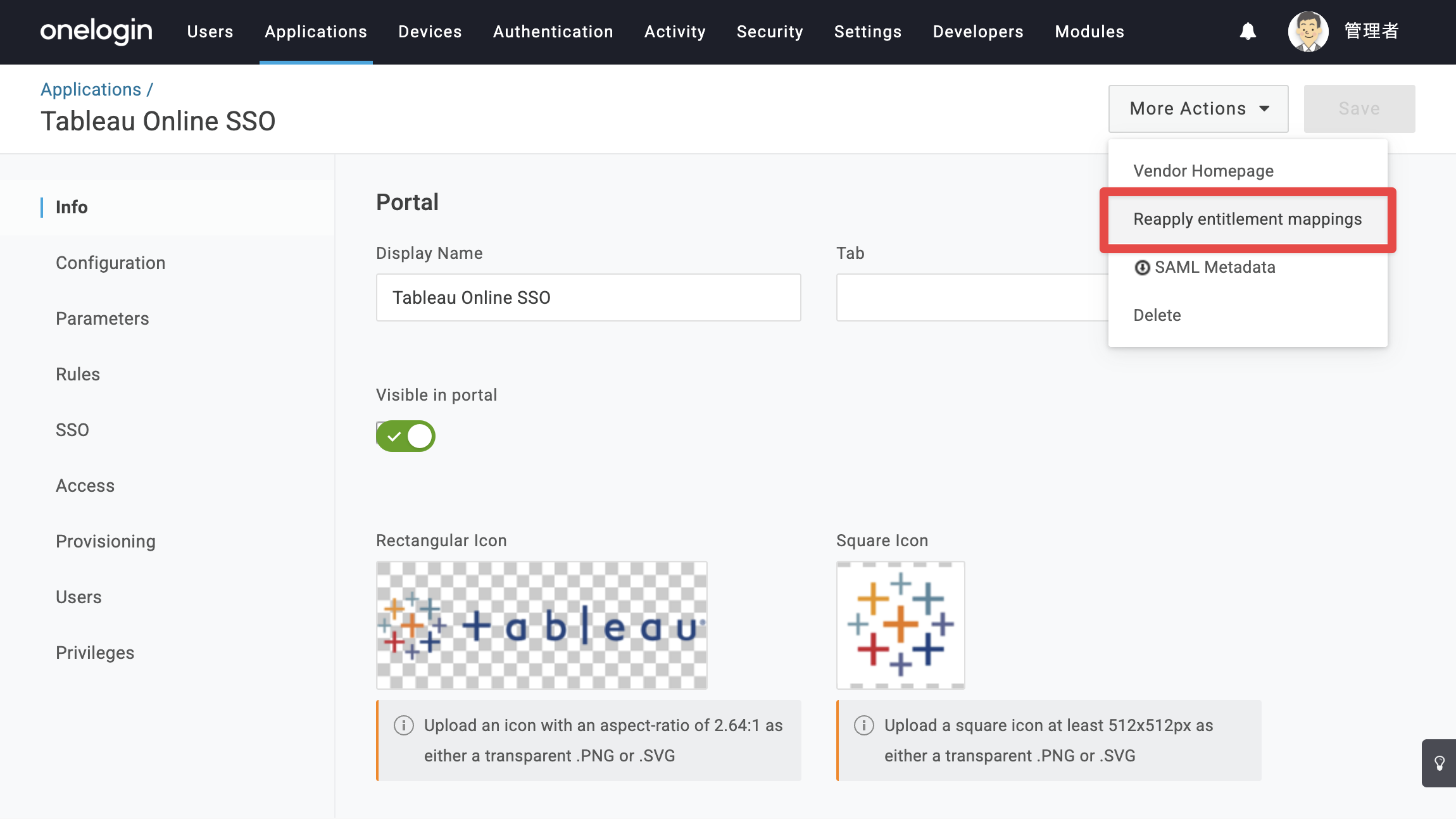The width and height of the screenshot is (1456, 819).
Task: Open the Authentication navigation menu
Action: coord(553,32)
